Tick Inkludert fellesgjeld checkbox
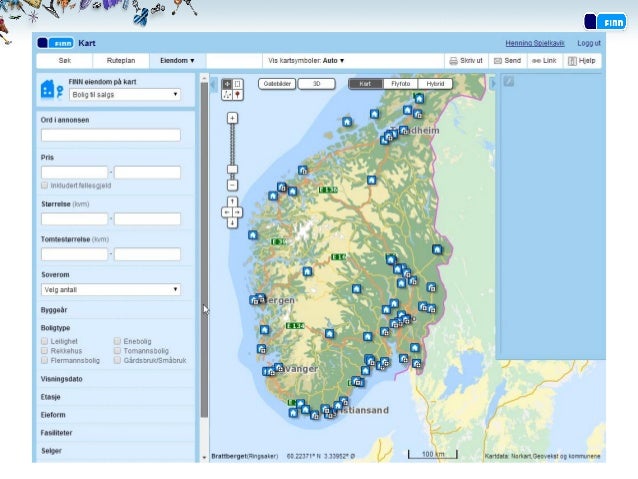 pos(44,185)
